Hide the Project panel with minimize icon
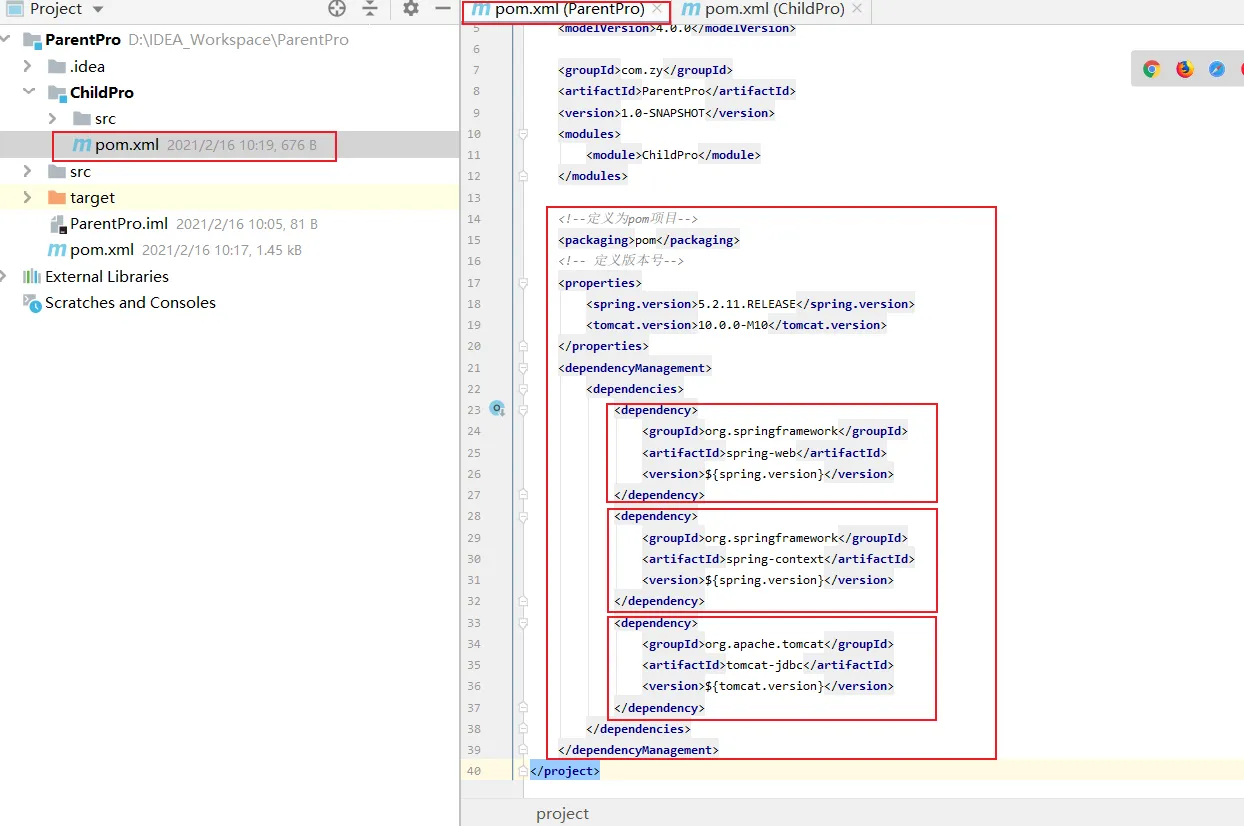Viewport: 1244px width, 826px height. point(442,9)
